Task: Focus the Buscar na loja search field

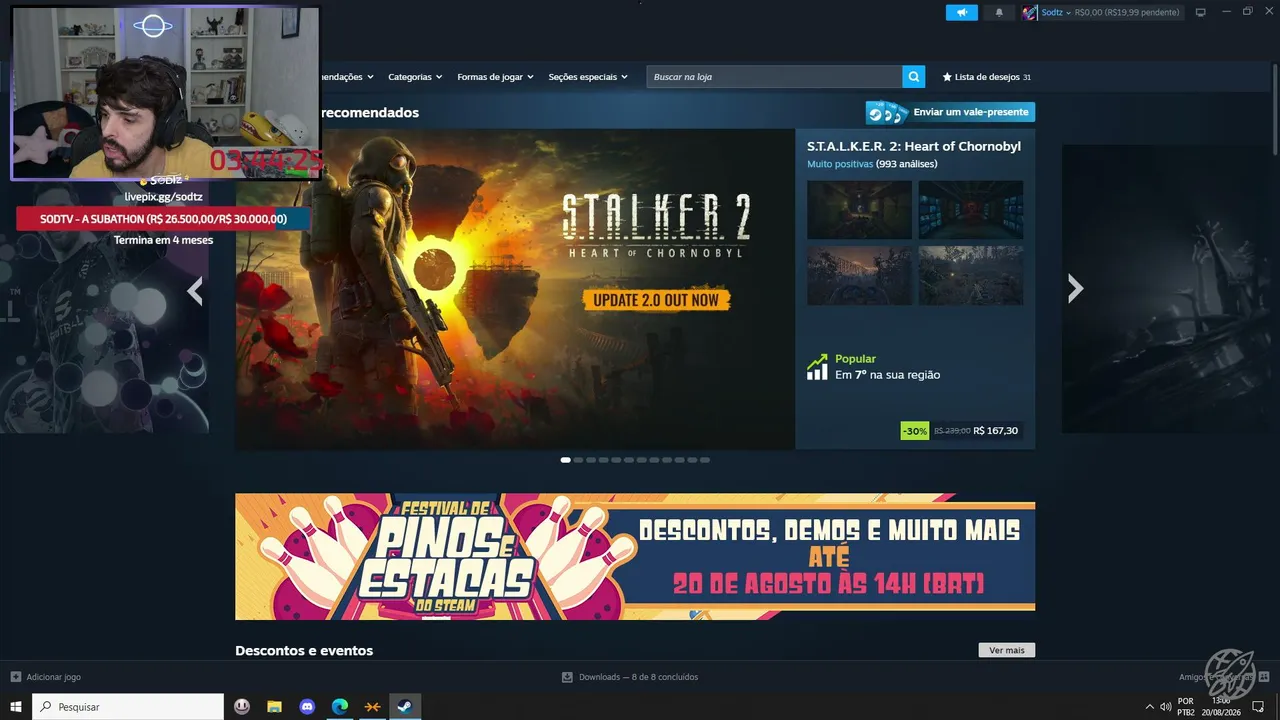Action: pos(775,77)
